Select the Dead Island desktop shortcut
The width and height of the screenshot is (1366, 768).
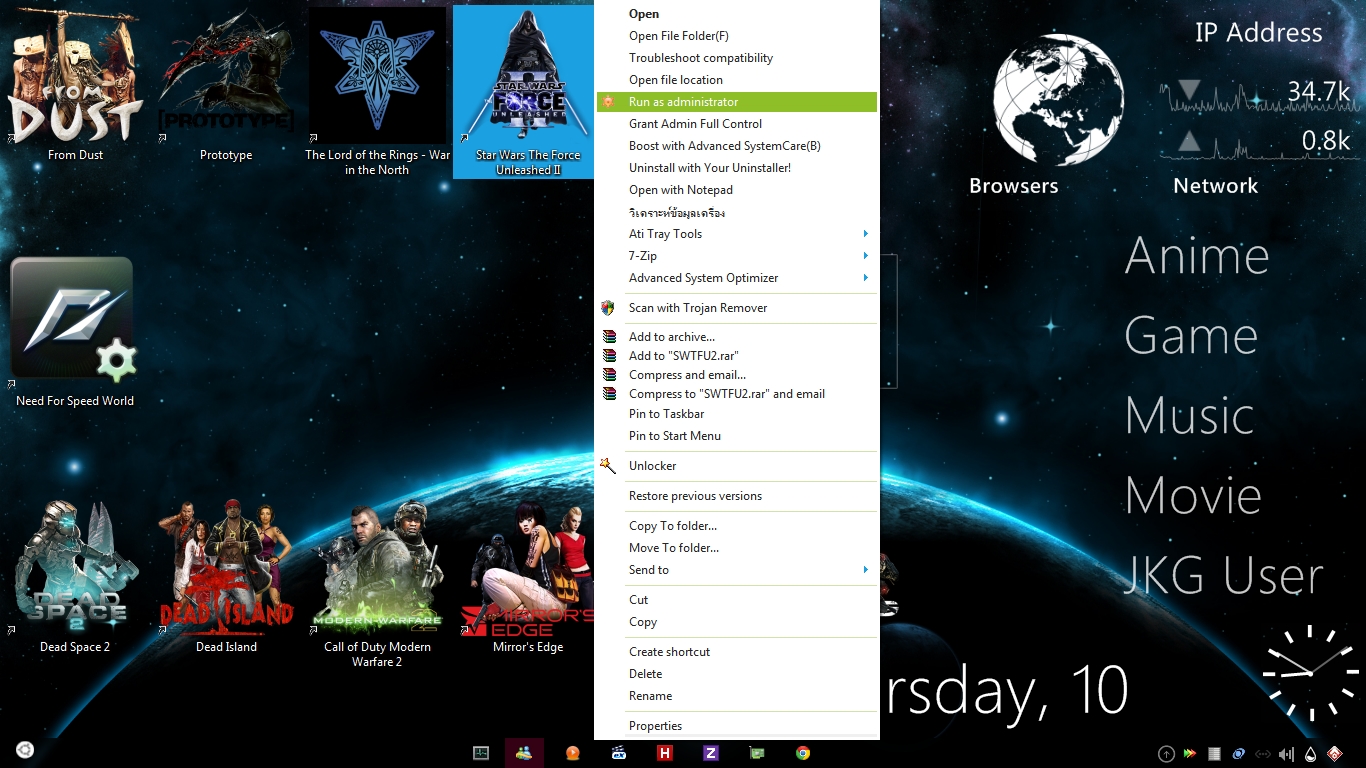coord(226,576)
